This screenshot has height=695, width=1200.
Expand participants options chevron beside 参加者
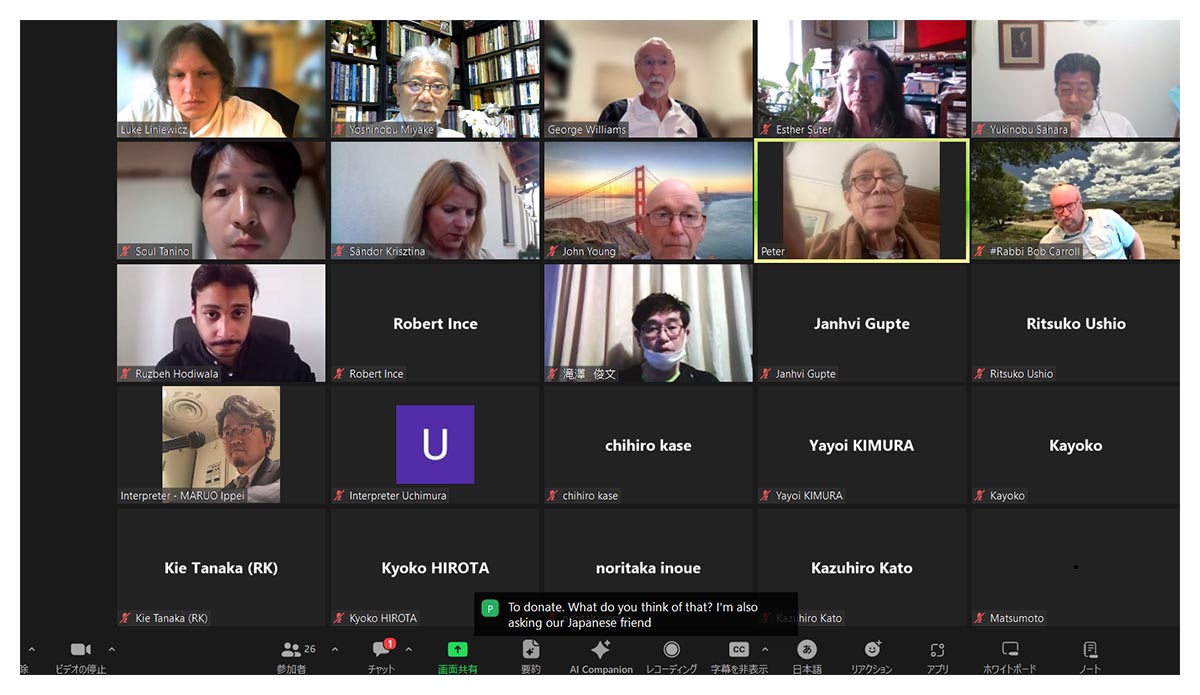click(334, 650)
